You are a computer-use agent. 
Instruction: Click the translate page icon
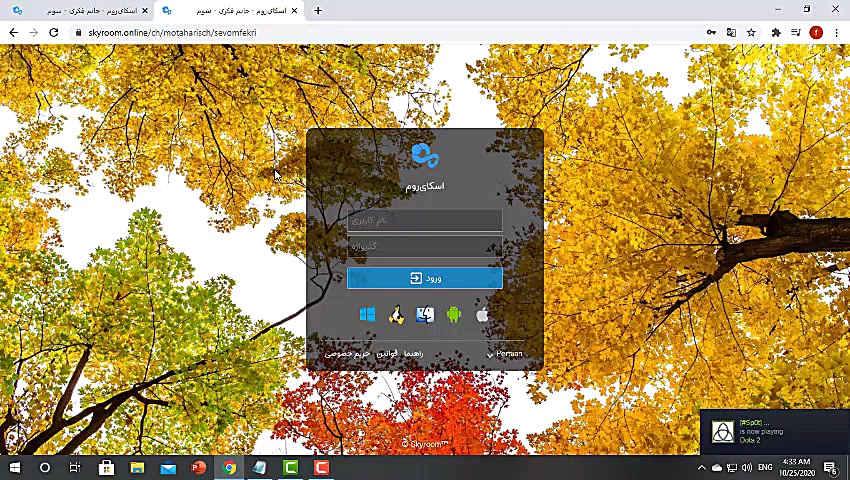coord(731,33)
